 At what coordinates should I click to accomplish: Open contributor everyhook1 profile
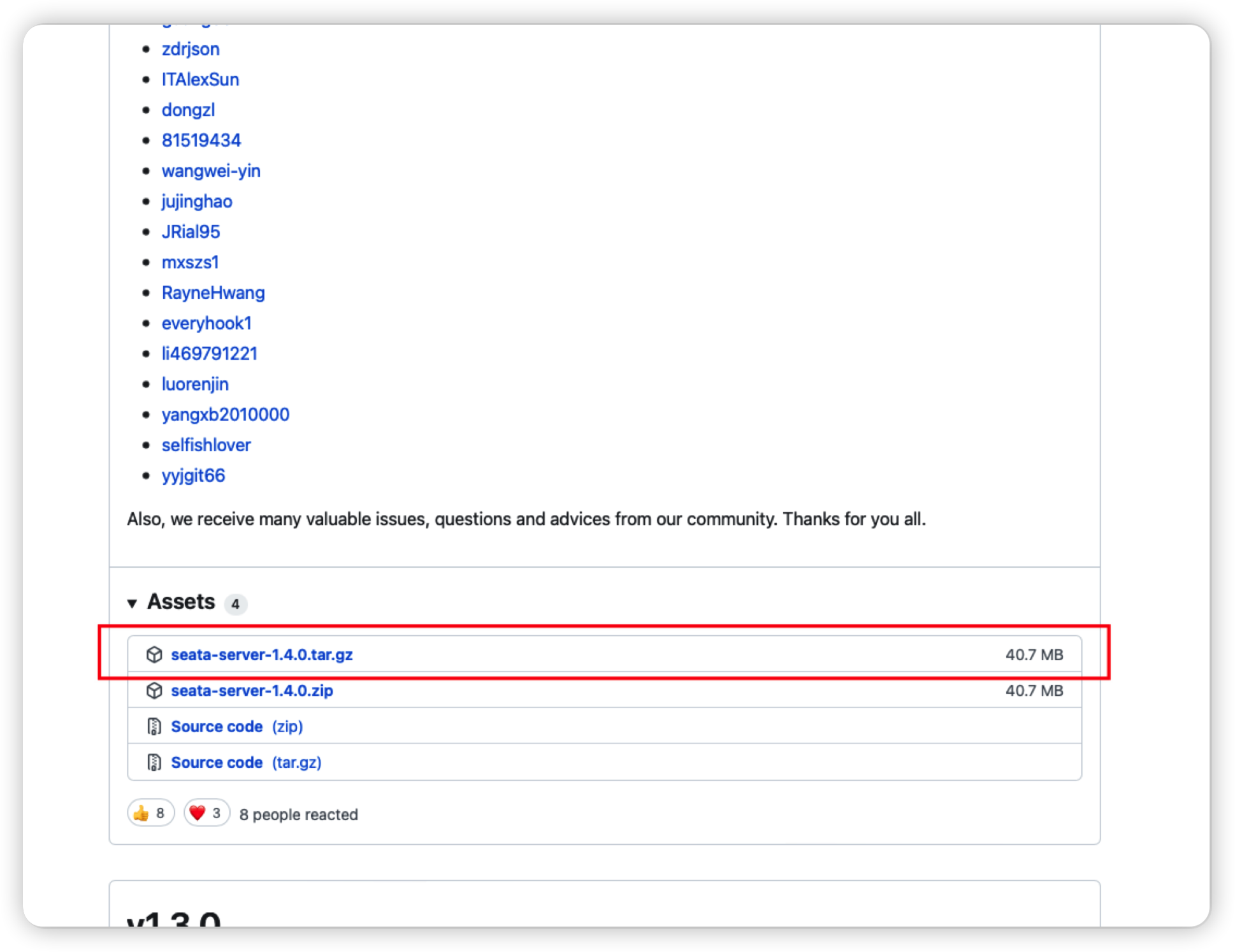pyautogui.click(x=206, y=324)
